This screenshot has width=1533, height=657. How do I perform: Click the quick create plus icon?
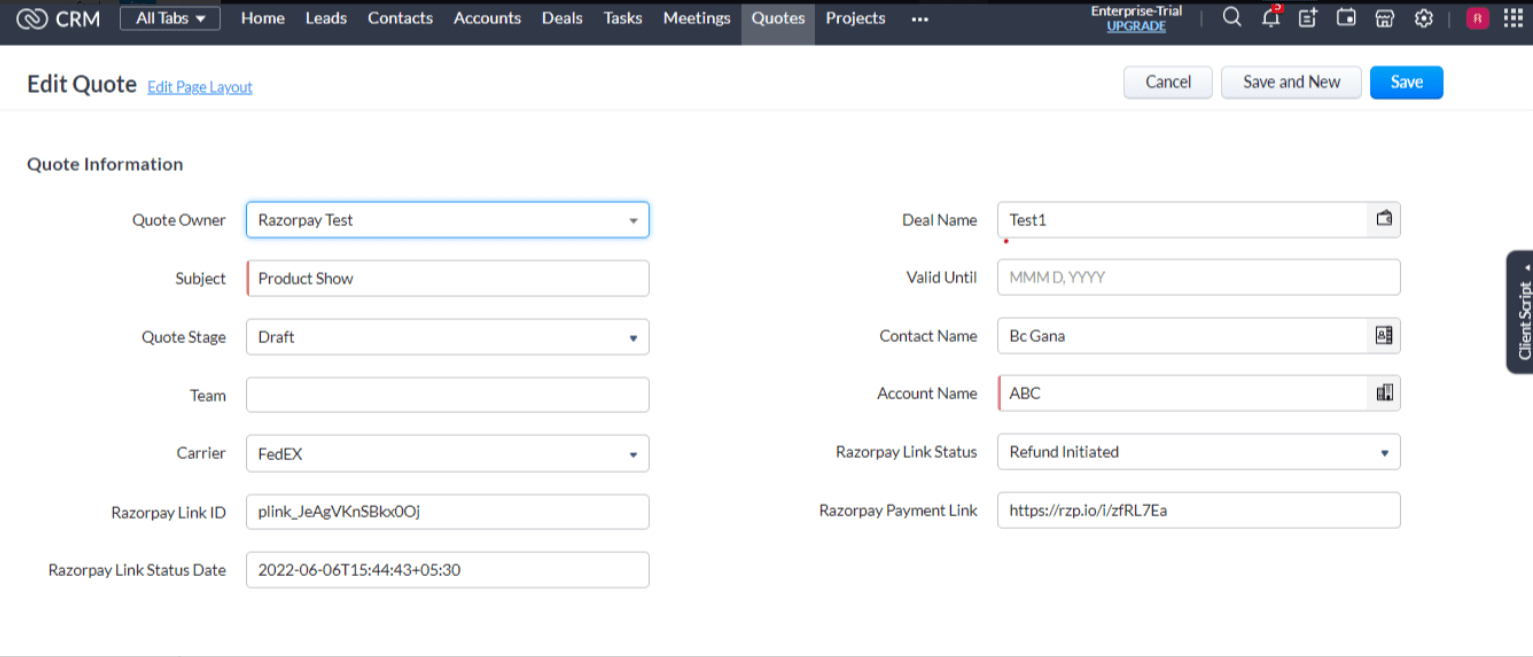coord(1308,18)
